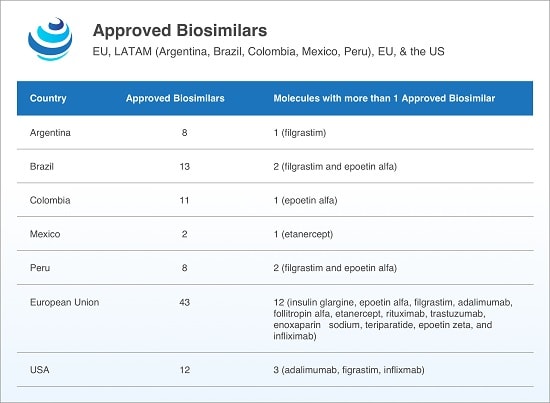Select the Argentina row label
Viewport: 550px width, 403px height.
(x=50, y=133)
